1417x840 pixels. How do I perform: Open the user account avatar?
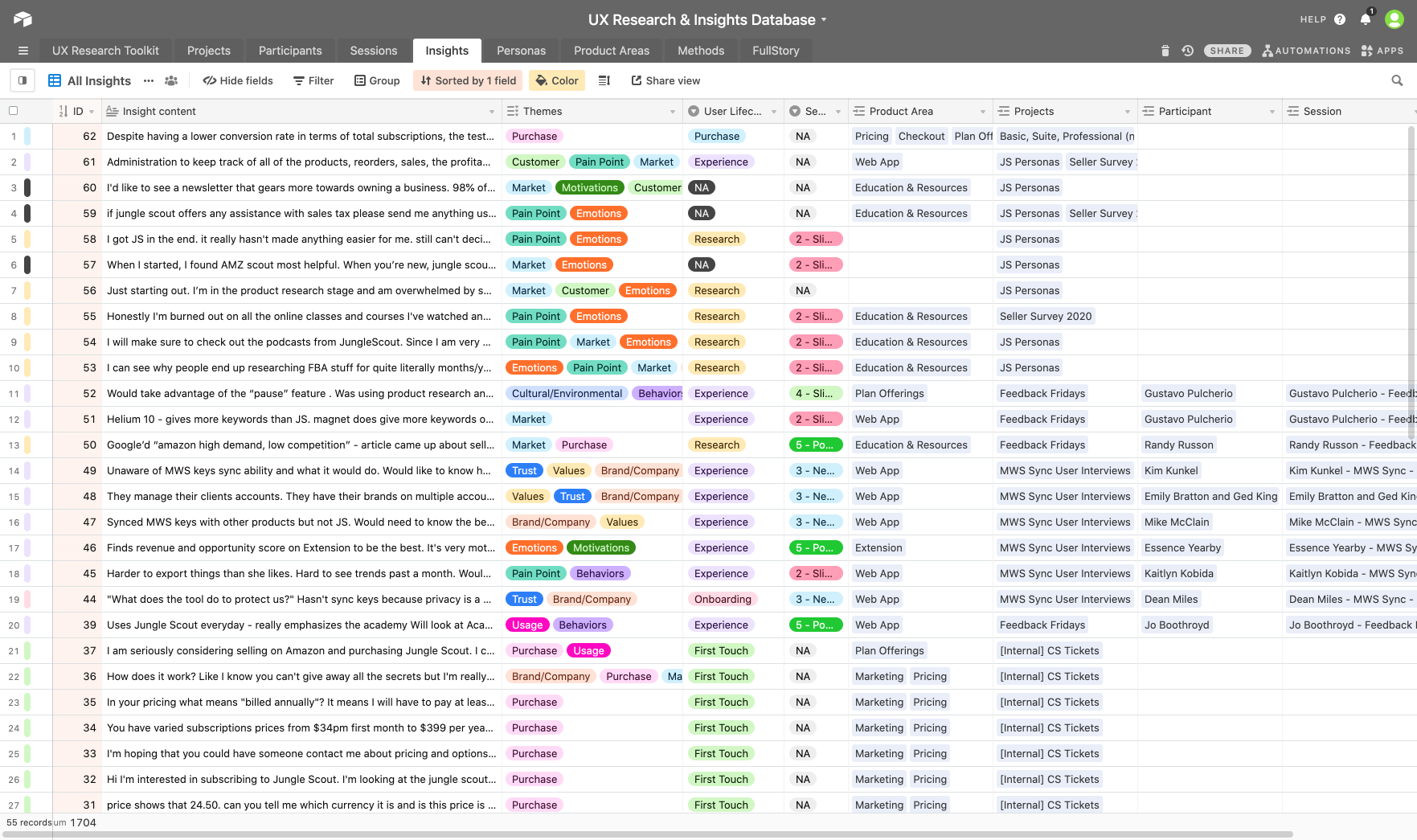pos(1394,19)
